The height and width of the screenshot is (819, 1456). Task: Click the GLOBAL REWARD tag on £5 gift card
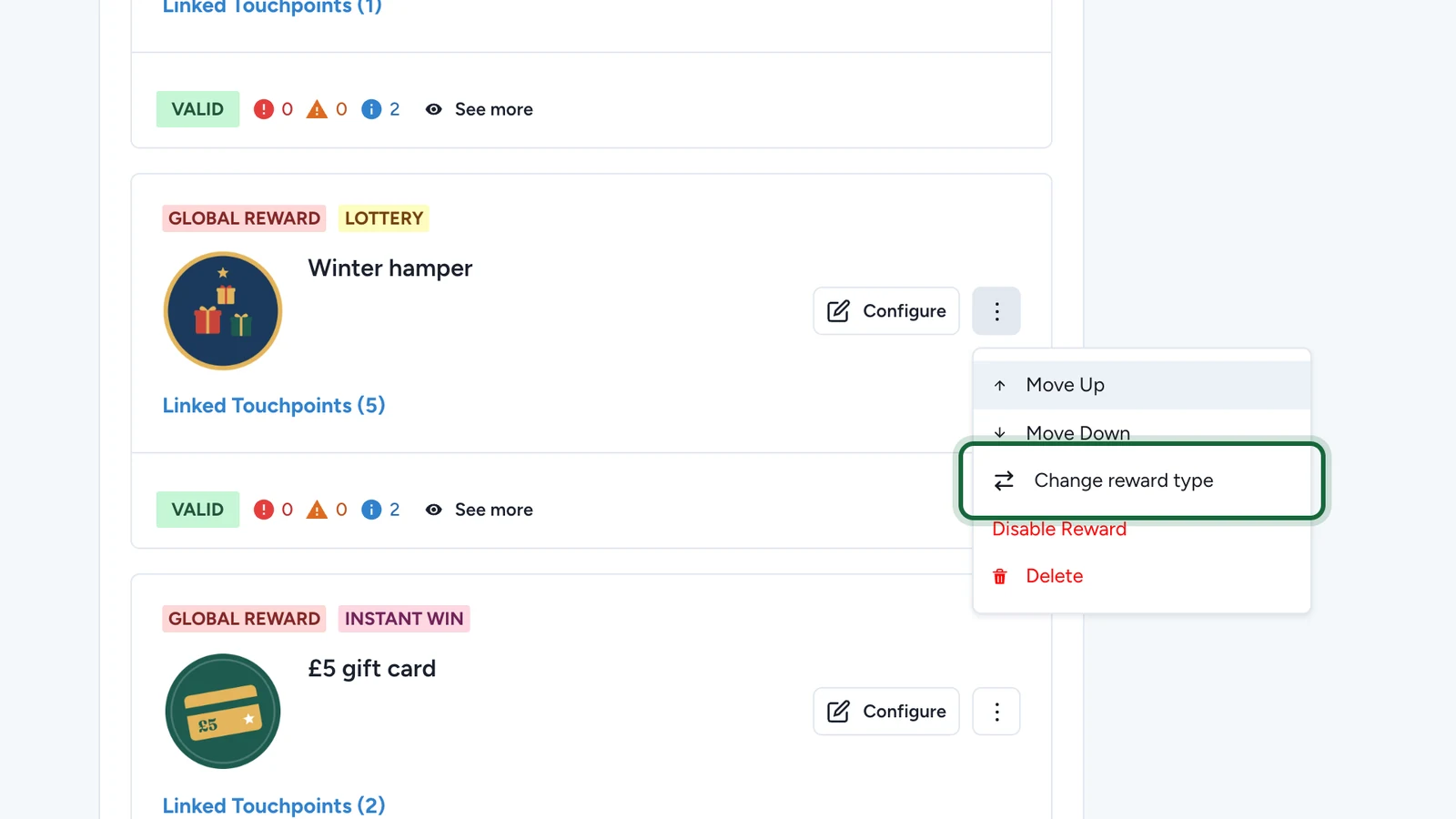tap(244, 619)
